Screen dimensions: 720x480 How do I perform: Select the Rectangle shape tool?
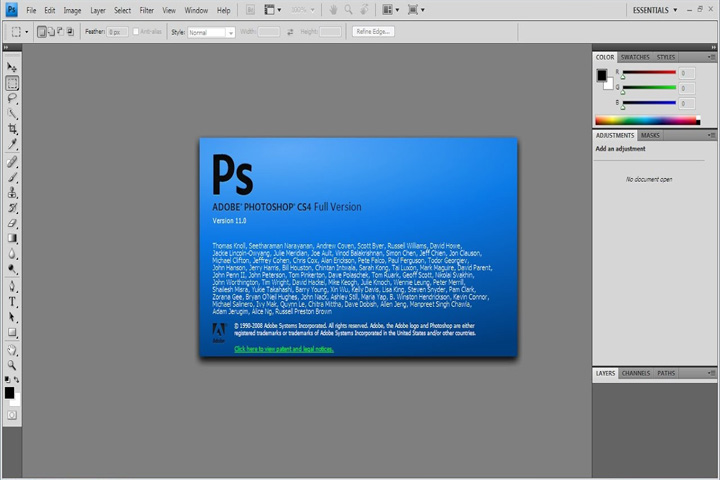(12, 333)
